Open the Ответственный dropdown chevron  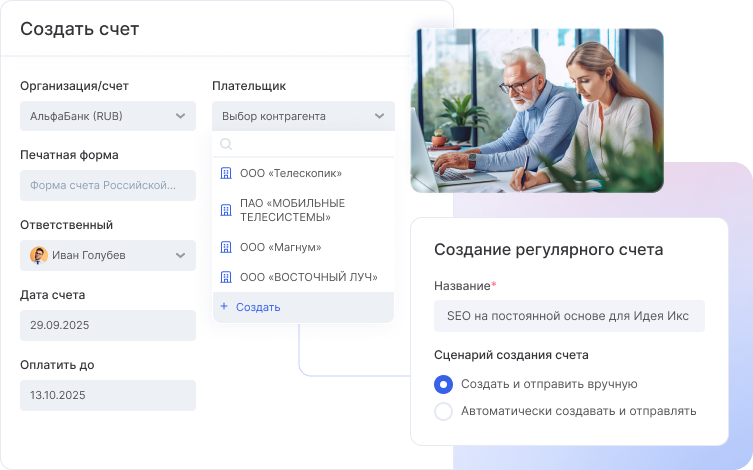coord(180,255)
